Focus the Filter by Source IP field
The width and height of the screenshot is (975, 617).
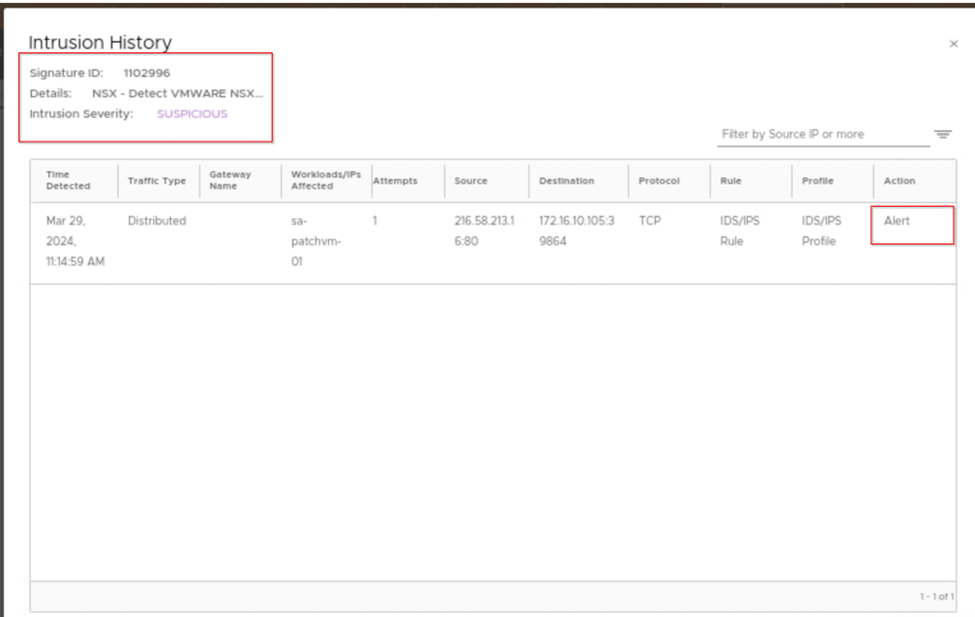pos(820,135)
